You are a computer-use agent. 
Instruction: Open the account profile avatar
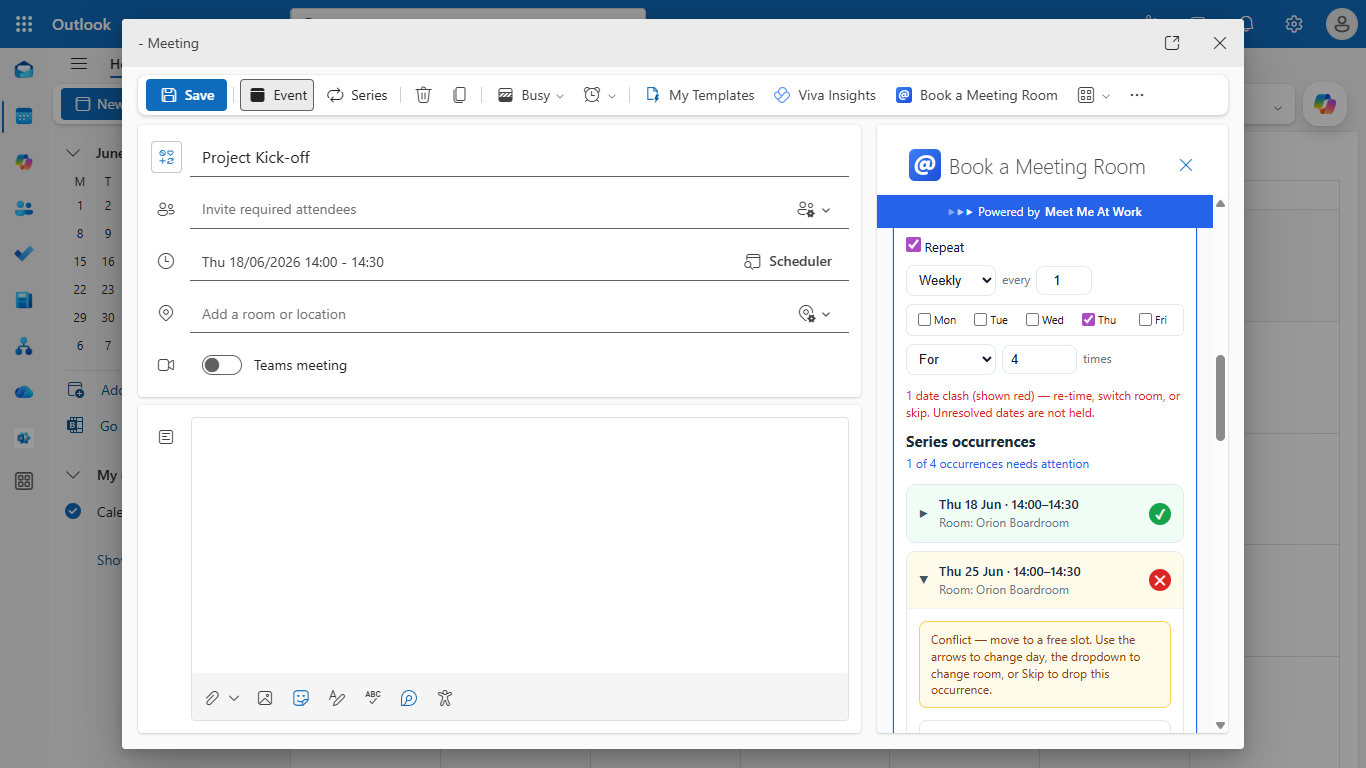[1341, 24]
